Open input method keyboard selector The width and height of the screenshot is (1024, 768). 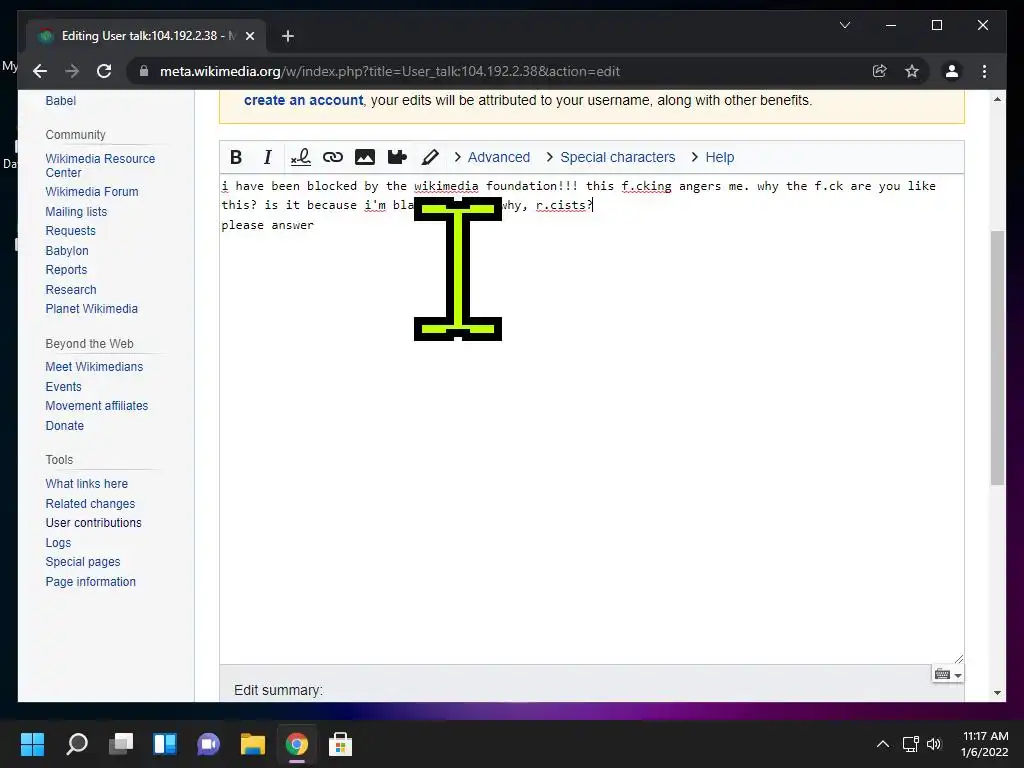[948, 675]
